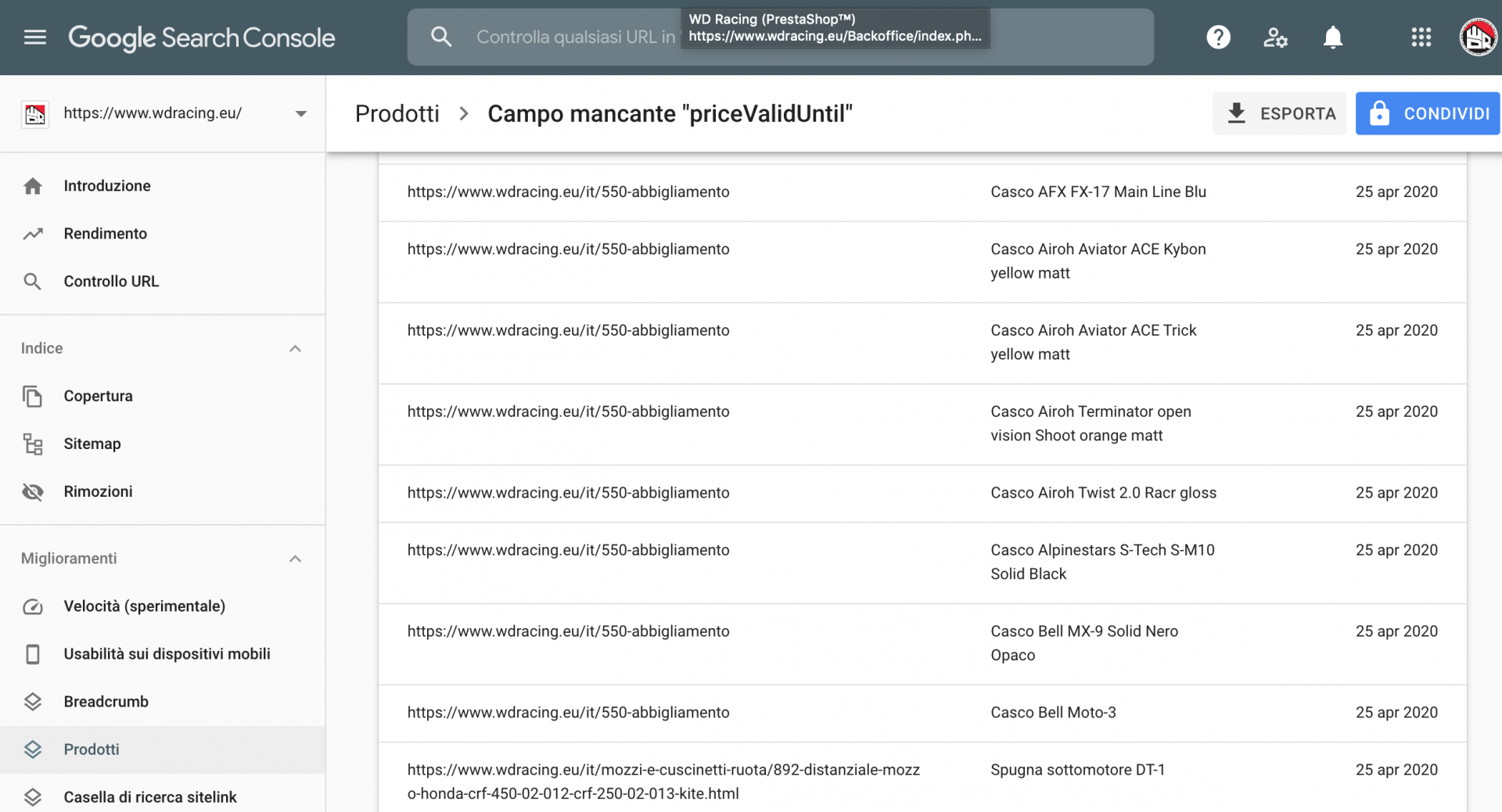Click URL in Casco Bell Moto-3 row

(x=568, y=713)
